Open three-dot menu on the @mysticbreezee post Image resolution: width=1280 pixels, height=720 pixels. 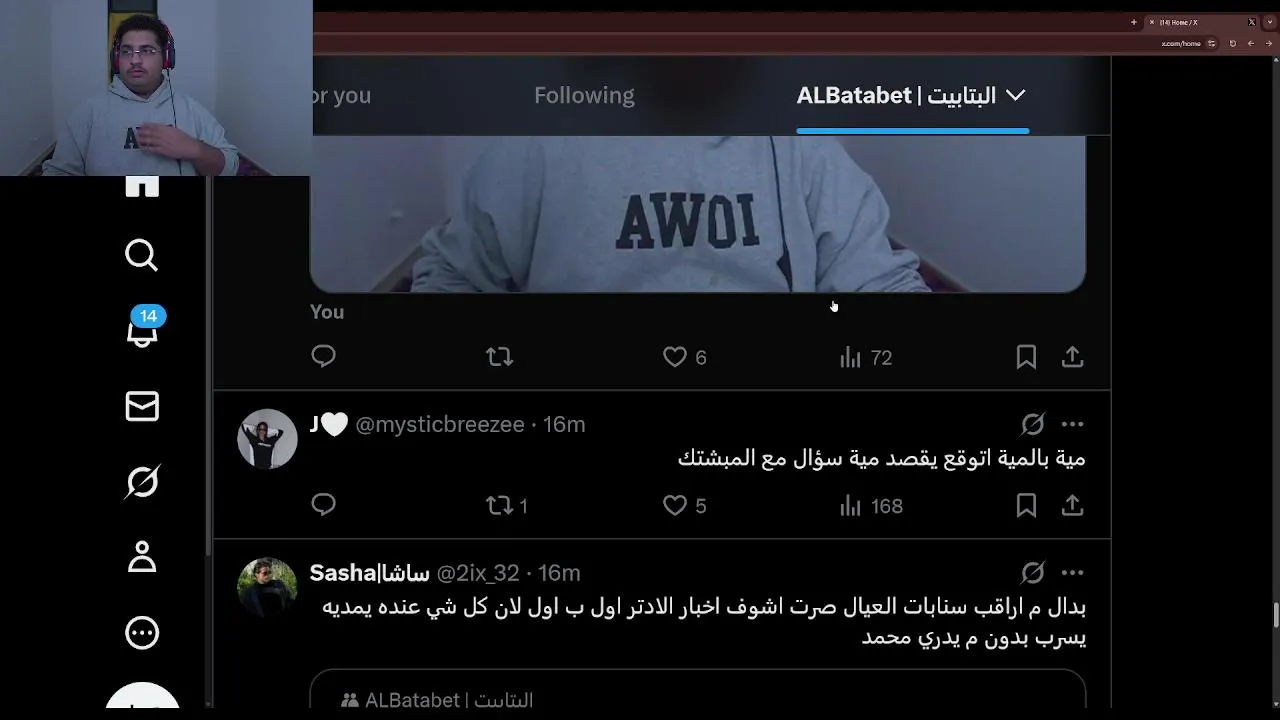coord(1072,425)
